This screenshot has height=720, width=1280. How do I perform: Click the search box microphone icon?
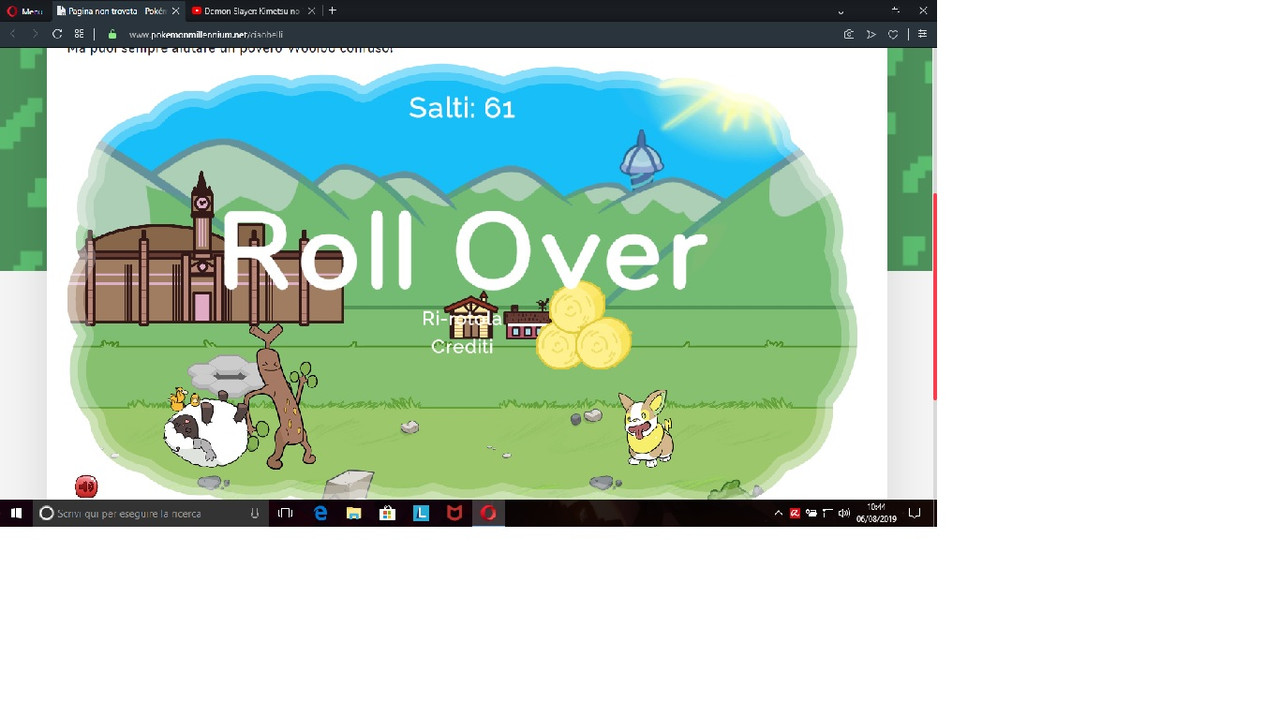[x=254, y=513]
